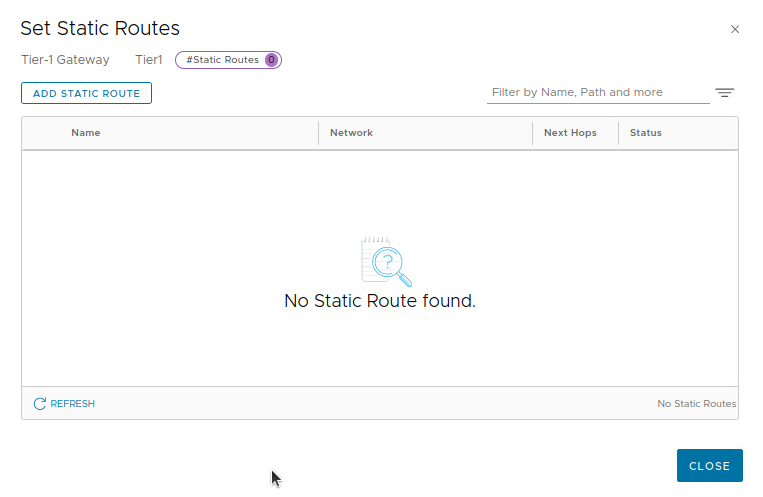Screen dimensions: 763x497
Task: Click the #Static Routes pill label
Action: [x=222, y=60]
